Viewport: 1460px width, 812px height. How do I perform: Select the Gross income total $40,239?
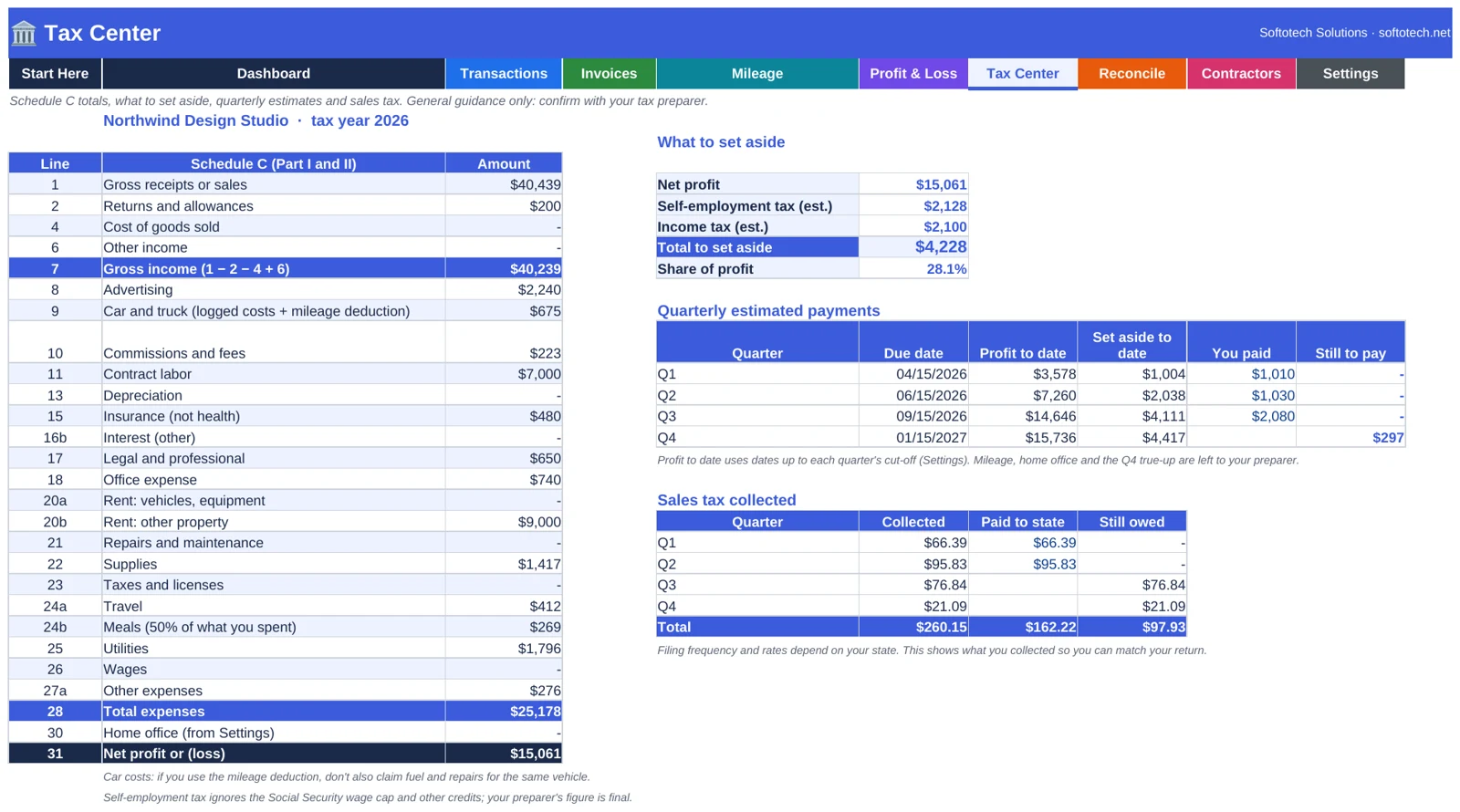click(504, 269)
